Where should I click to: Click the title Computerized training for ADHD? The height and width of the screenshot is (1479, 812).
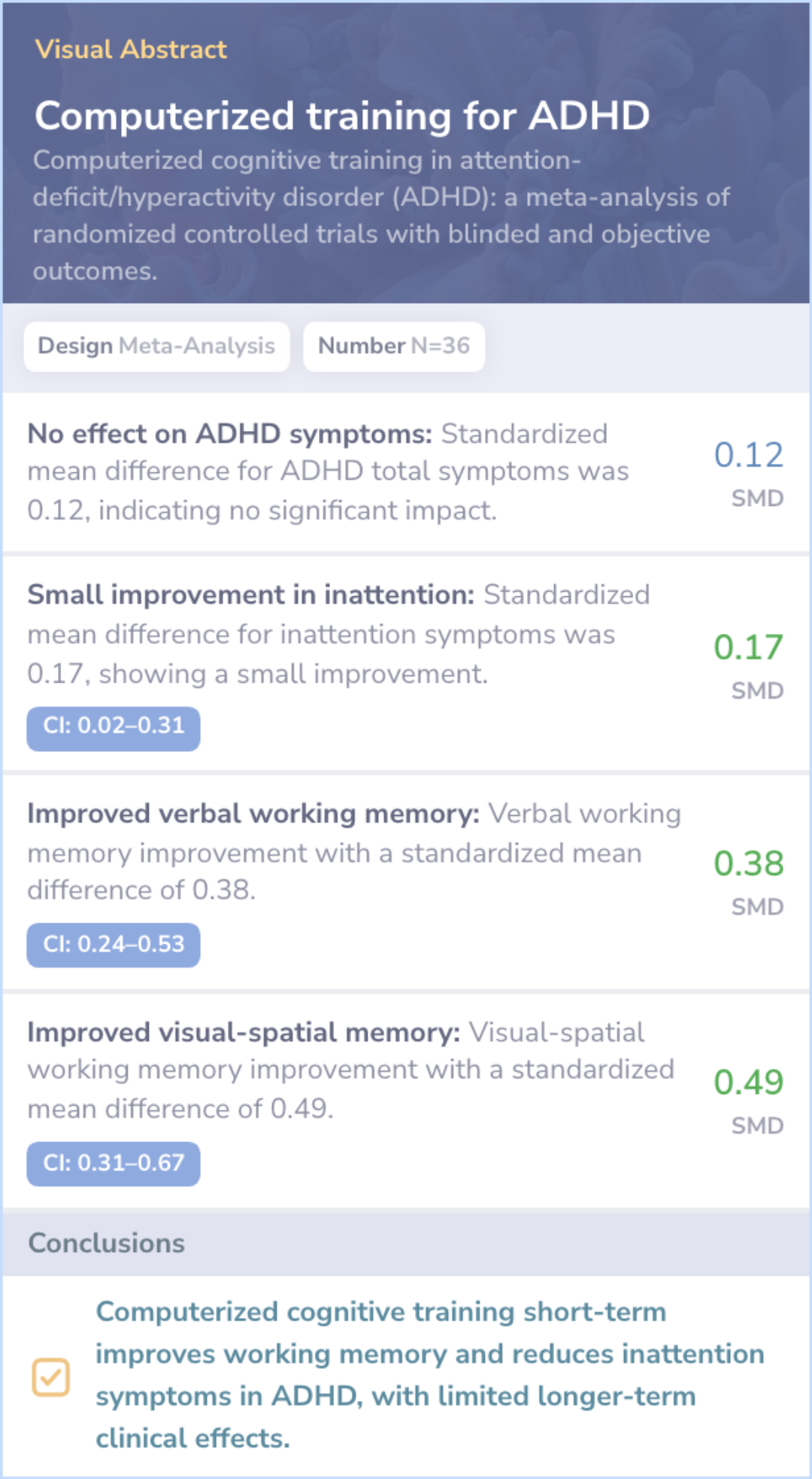pos(342,116)
